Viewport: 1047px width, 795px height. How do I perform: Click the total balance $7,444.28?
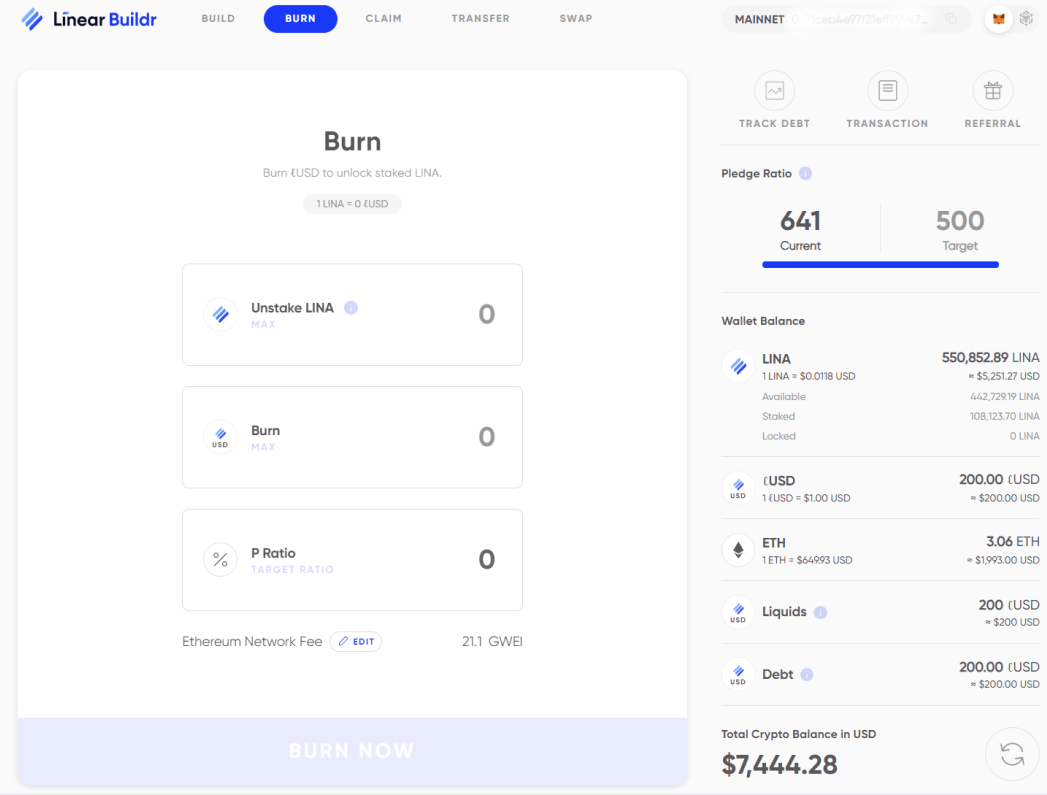[779, 765]
